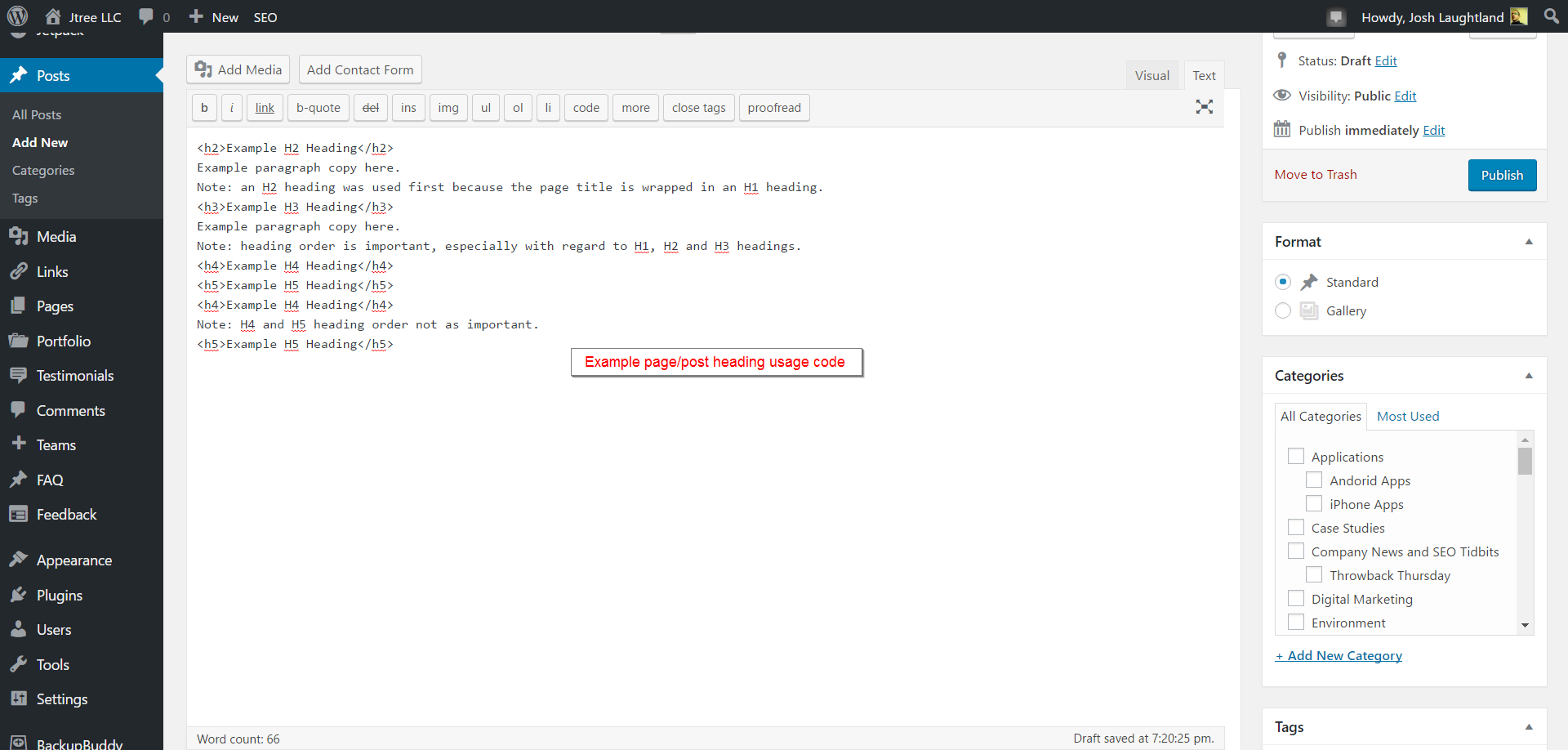Collapse the Format panel
This screenshot has width=1568, height=750.
click(1529, 242)
